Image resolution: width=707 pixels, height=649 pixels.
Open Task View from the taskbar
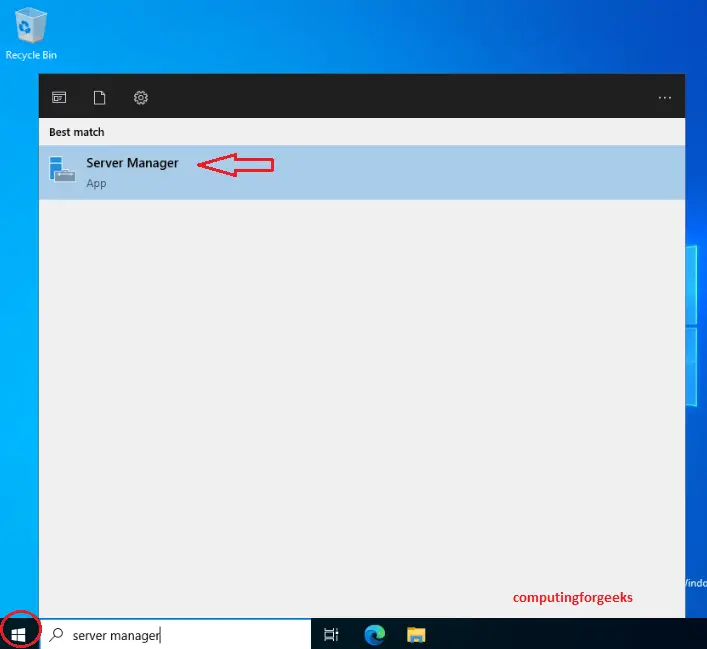331,635
